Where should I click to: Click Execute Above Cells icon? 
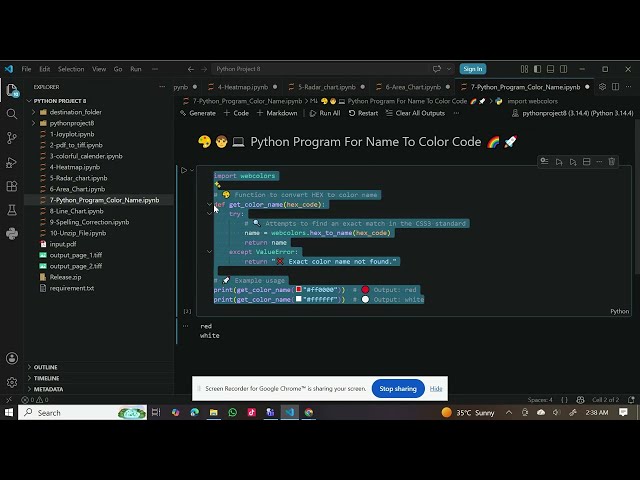pyautogui.click(x=559, y=162)
